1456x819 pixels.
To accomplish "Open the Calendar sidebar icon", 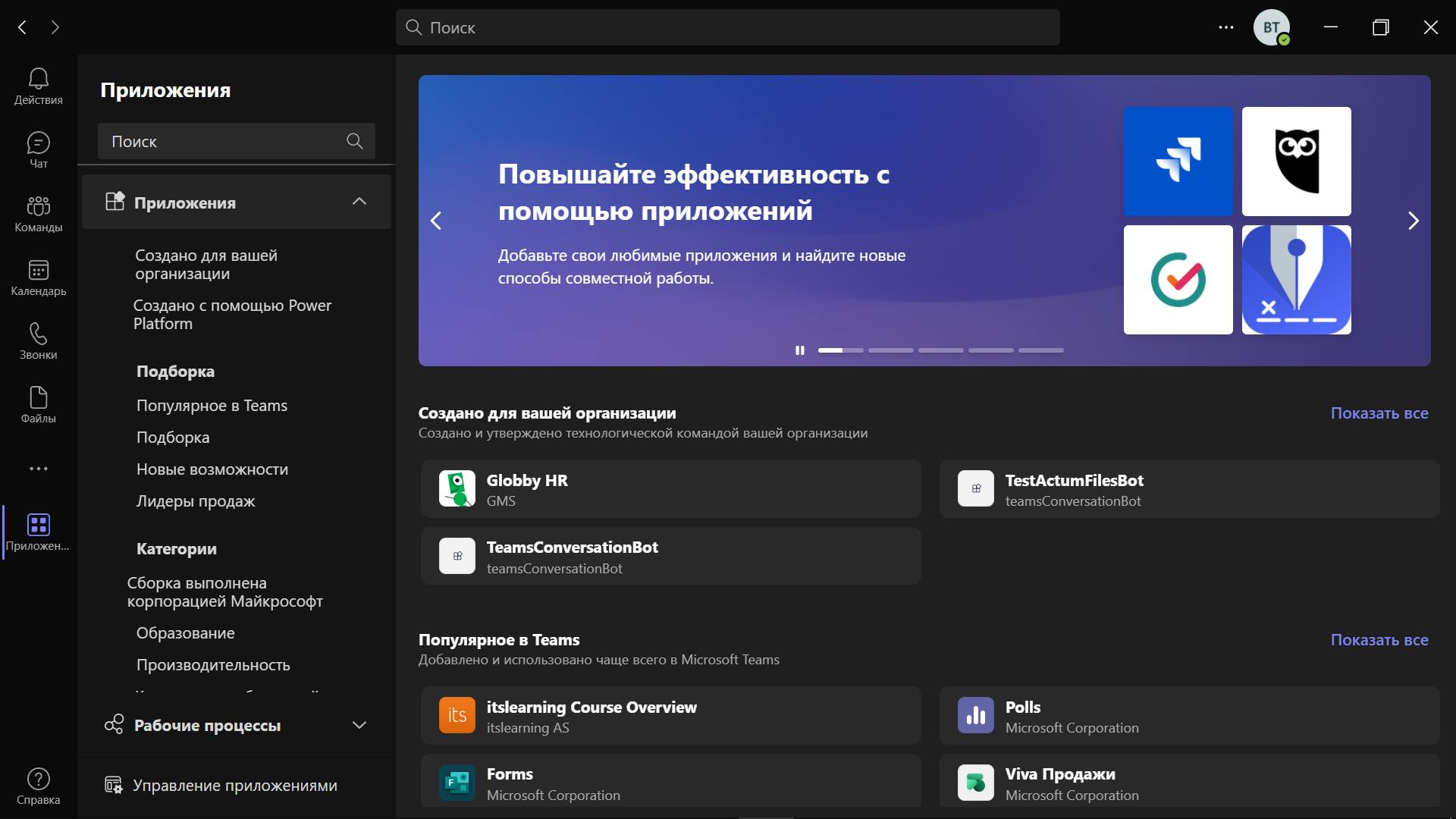I will pos(38,278).
